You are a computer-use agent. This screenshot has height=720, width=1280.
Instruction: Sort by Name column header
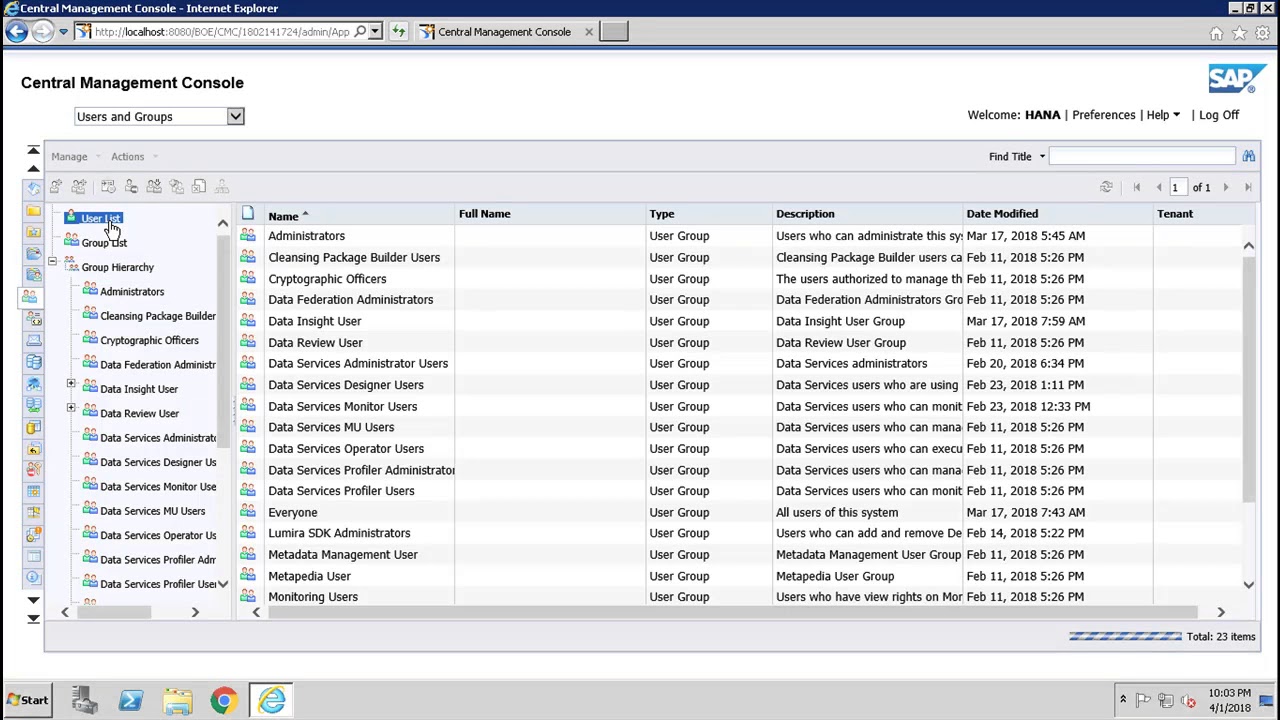click(x=283, y=216)
